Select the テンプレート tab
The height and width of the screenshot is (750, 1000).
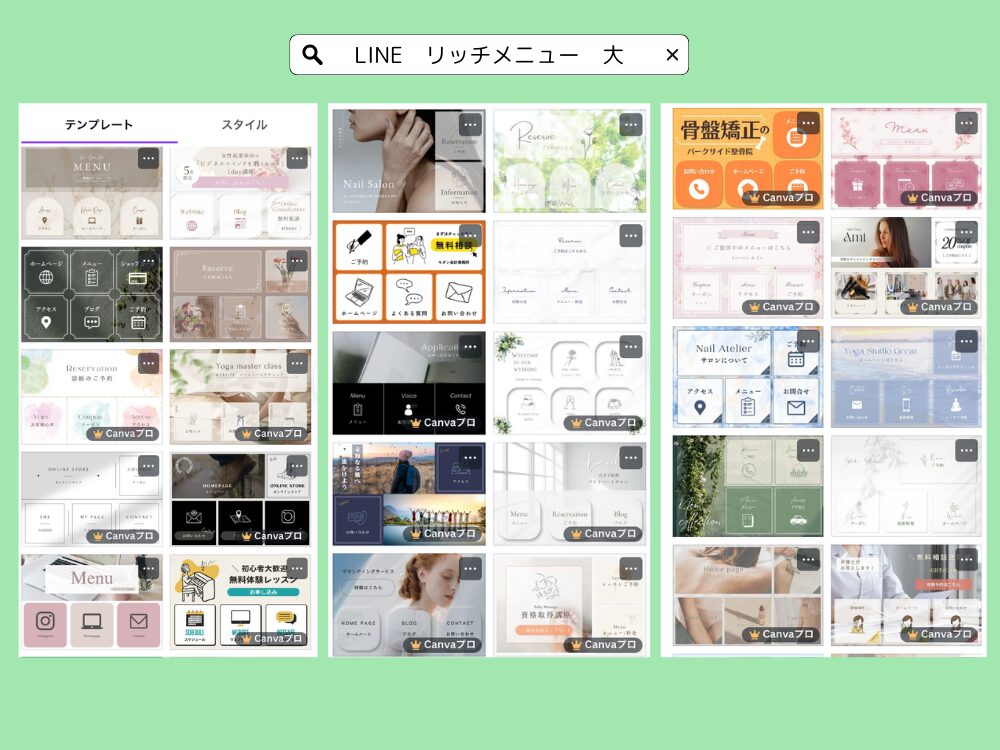pyautogui.click(x=99, y=125)
